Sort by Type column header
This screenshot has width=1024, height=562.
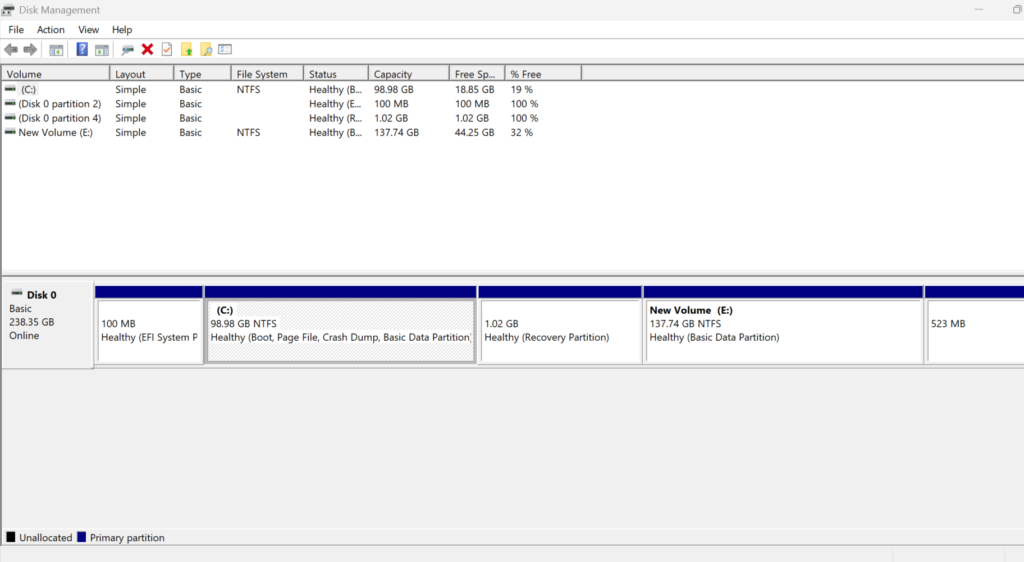coord(202,74)
